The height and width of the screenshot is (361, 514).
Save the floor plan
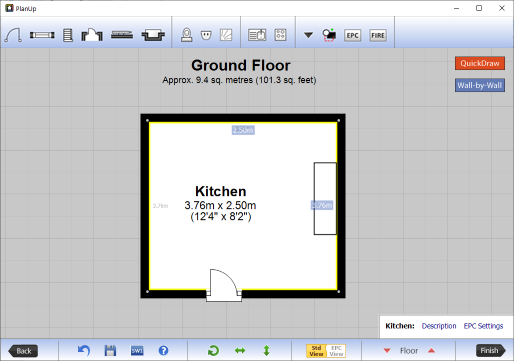point(110,351)
